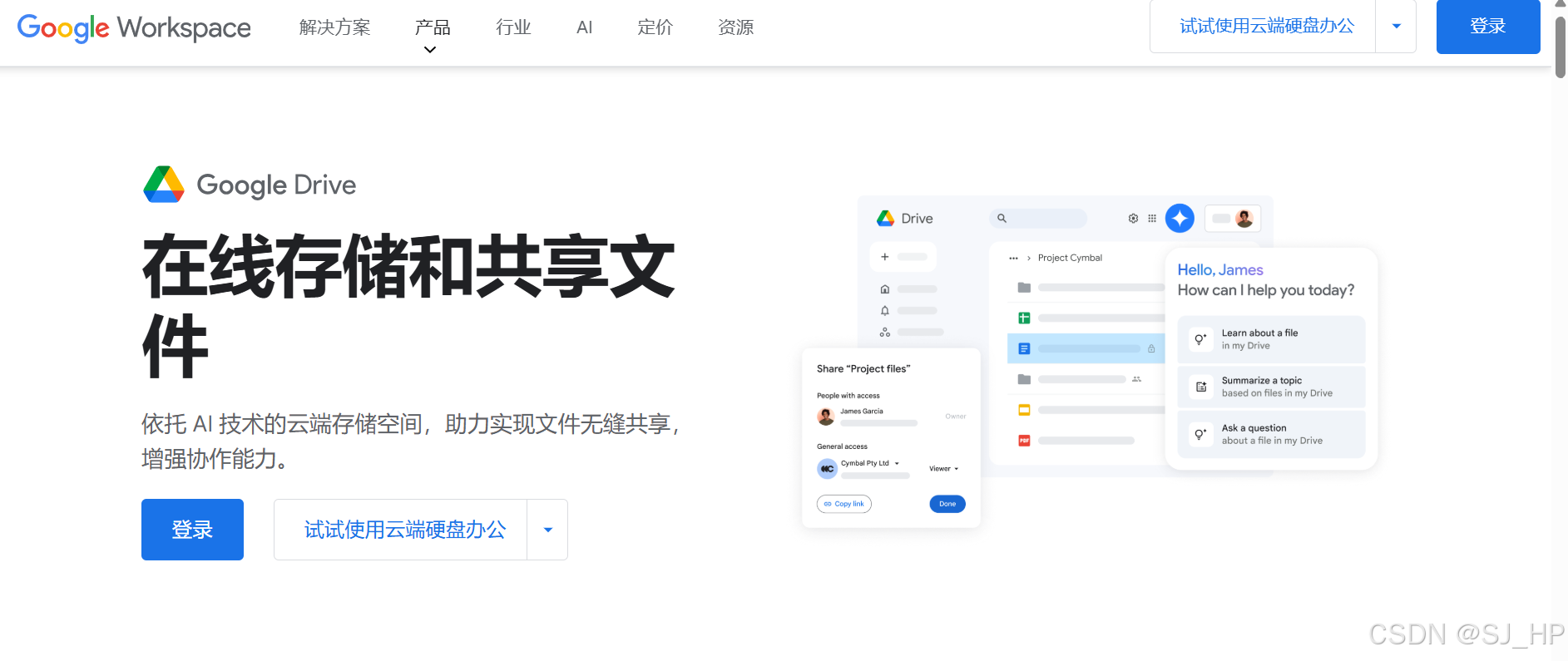Click the yellow Slides file icon
Viewport: 1568px width, 661px height.
coord(1024,410)
